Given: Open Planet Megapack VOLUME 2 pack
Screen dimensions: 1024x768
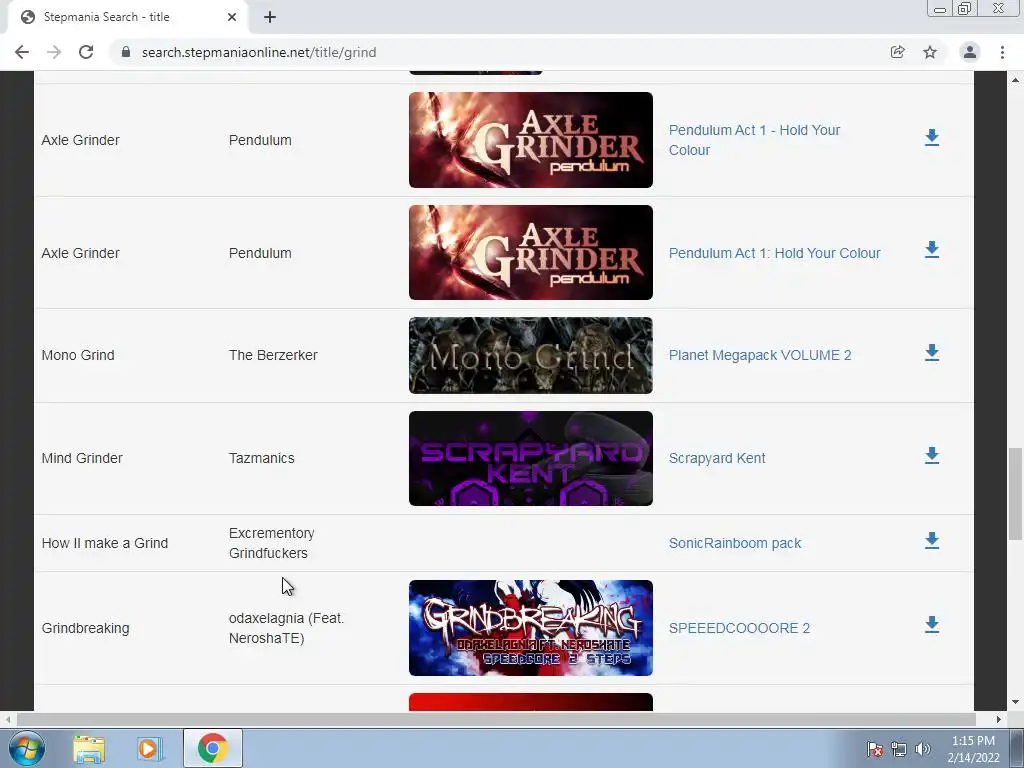Looking at the screenshot, I should click(760, 355).
